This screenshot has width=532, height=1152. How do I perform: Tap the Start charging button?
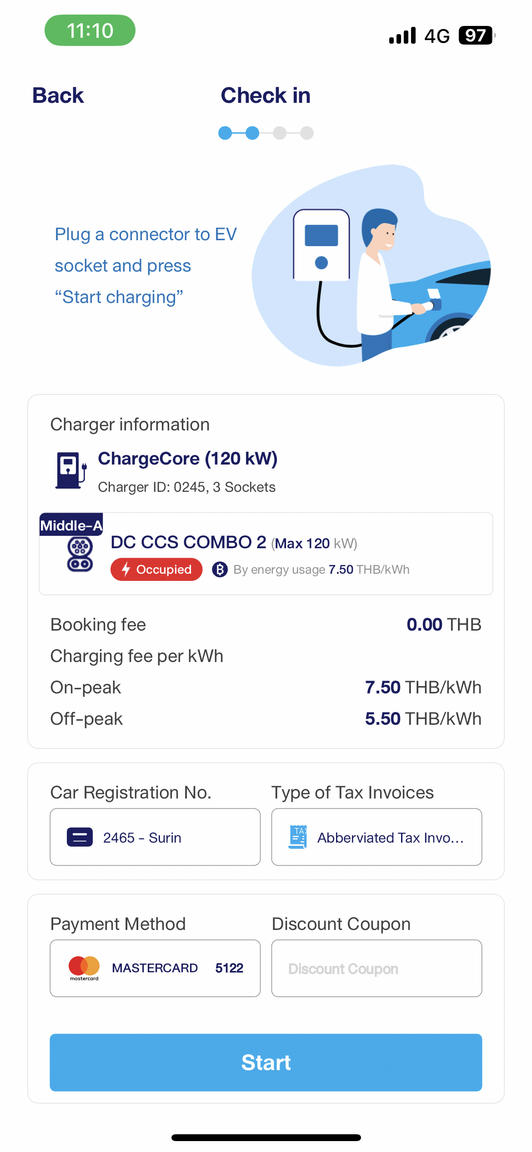(266, 1062)
